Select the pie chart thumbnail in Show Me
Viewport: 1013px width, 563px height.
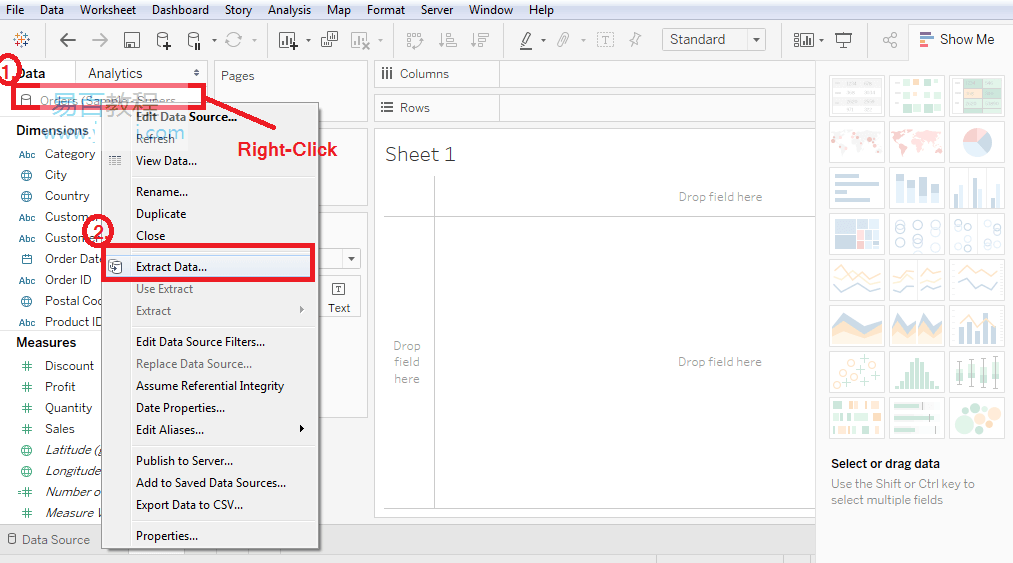click(x=977, y=142)
